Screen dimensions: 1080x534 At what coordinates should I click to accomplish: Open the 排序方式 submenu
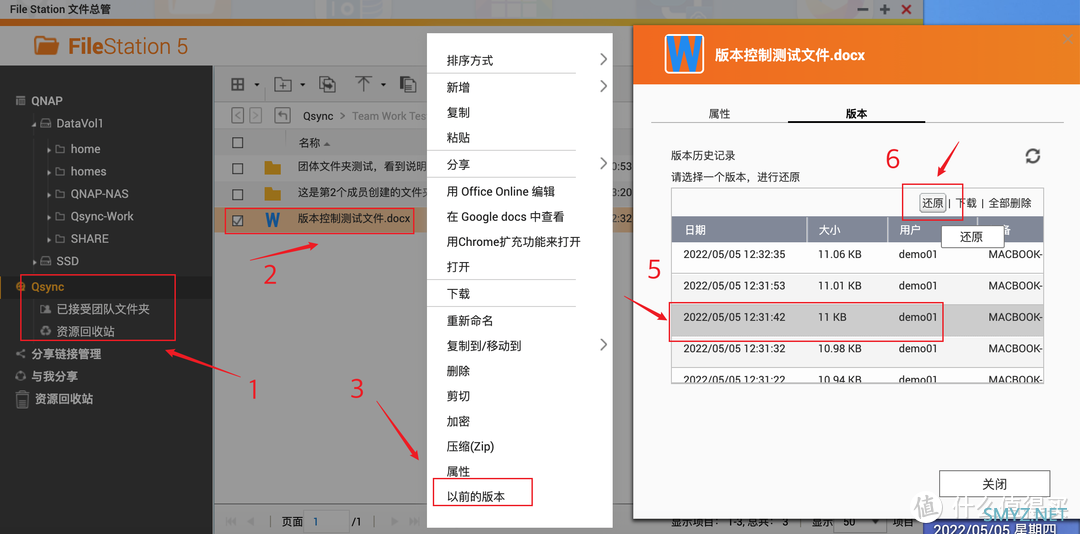pyautogui.click(x=520, y=61)
